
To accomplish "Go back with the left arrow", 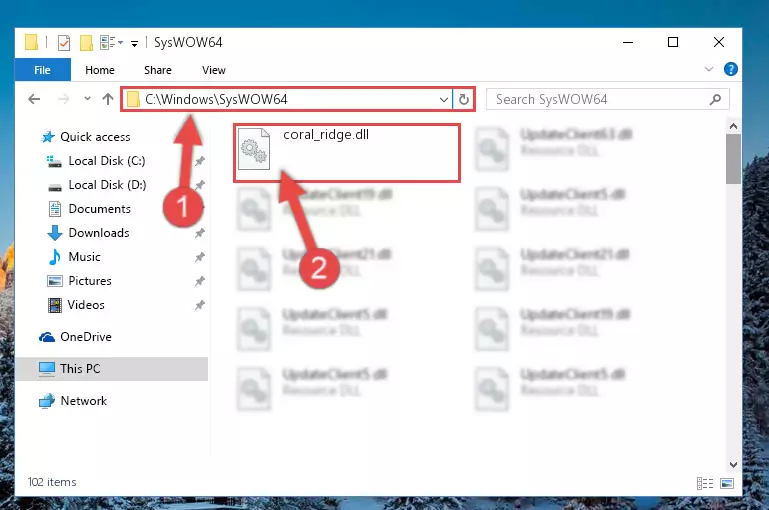I will pyautogui.click(x=34, y=99).
